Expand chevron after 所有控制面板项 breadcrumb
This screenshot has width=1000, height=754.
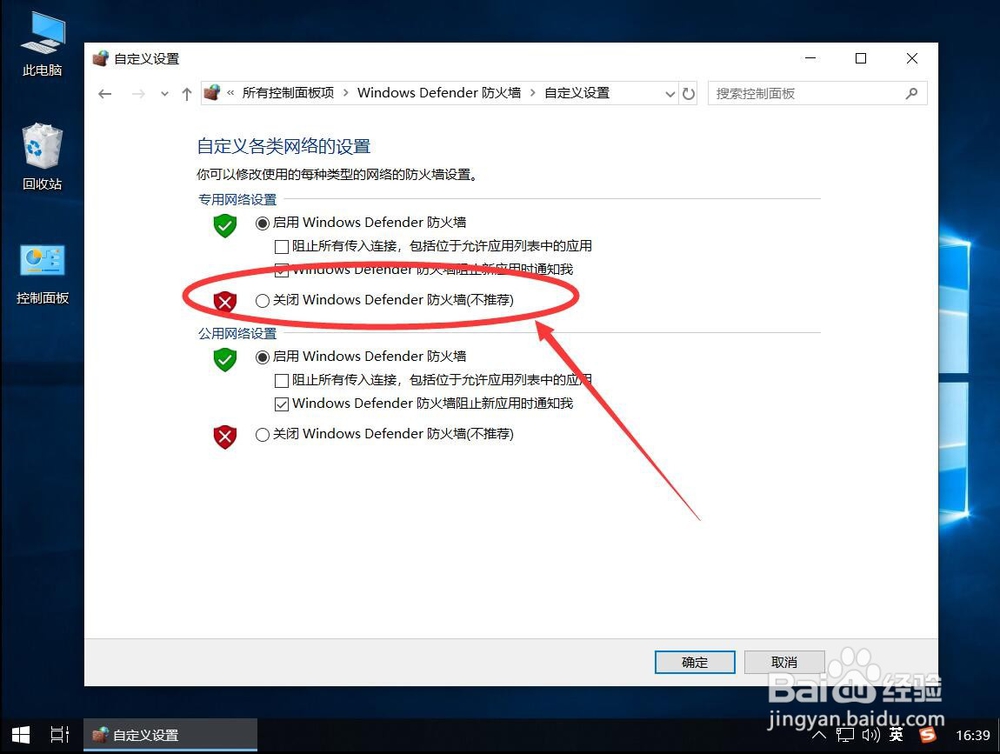click(346, 93)
